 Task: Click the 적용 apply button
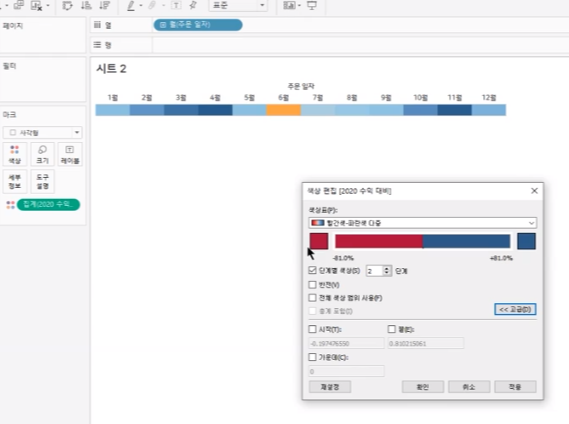pyautogui.click(x=515, y=387)
